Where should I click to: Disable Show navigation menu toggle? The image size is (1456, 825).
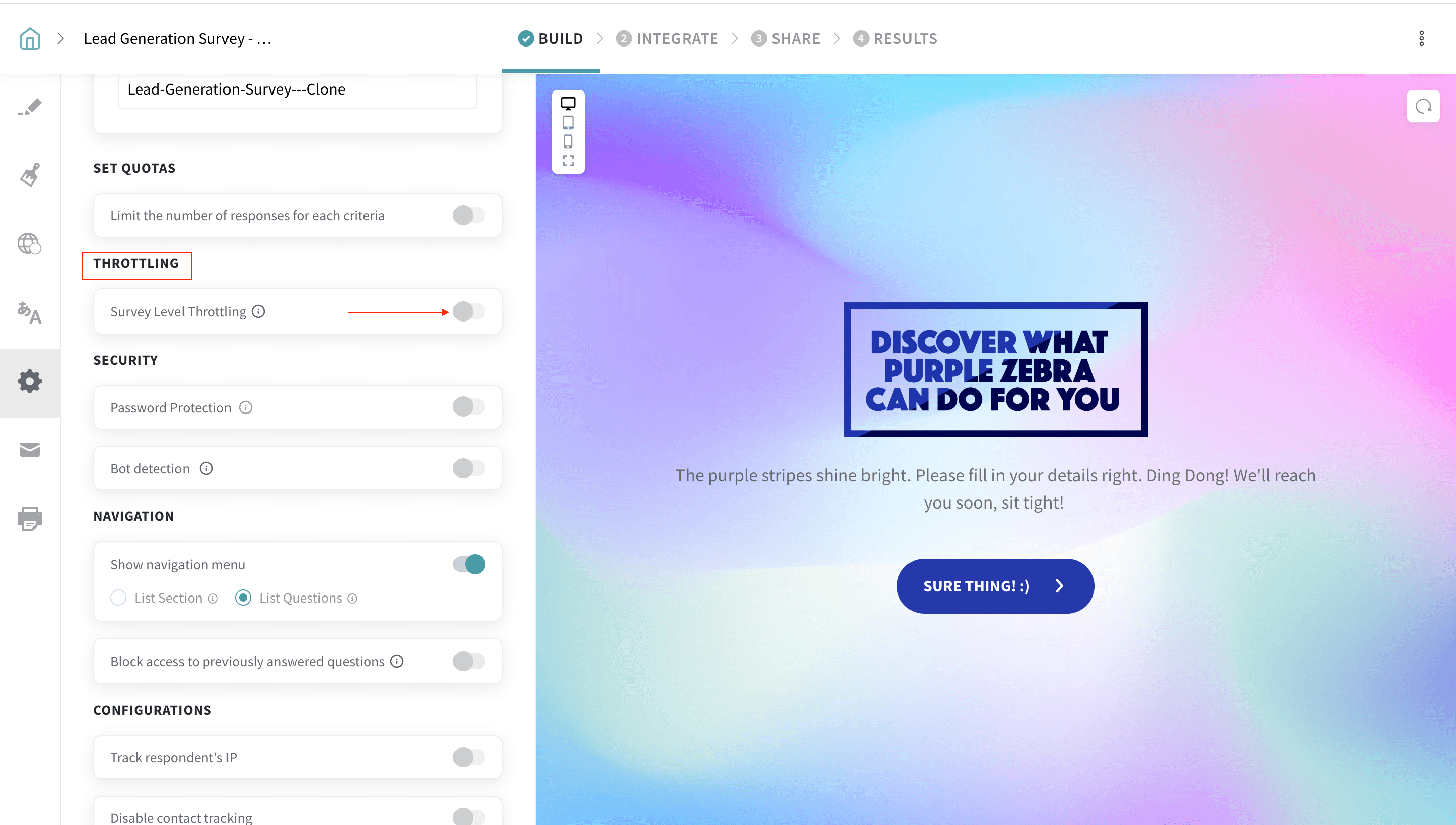tap(469, 564)
